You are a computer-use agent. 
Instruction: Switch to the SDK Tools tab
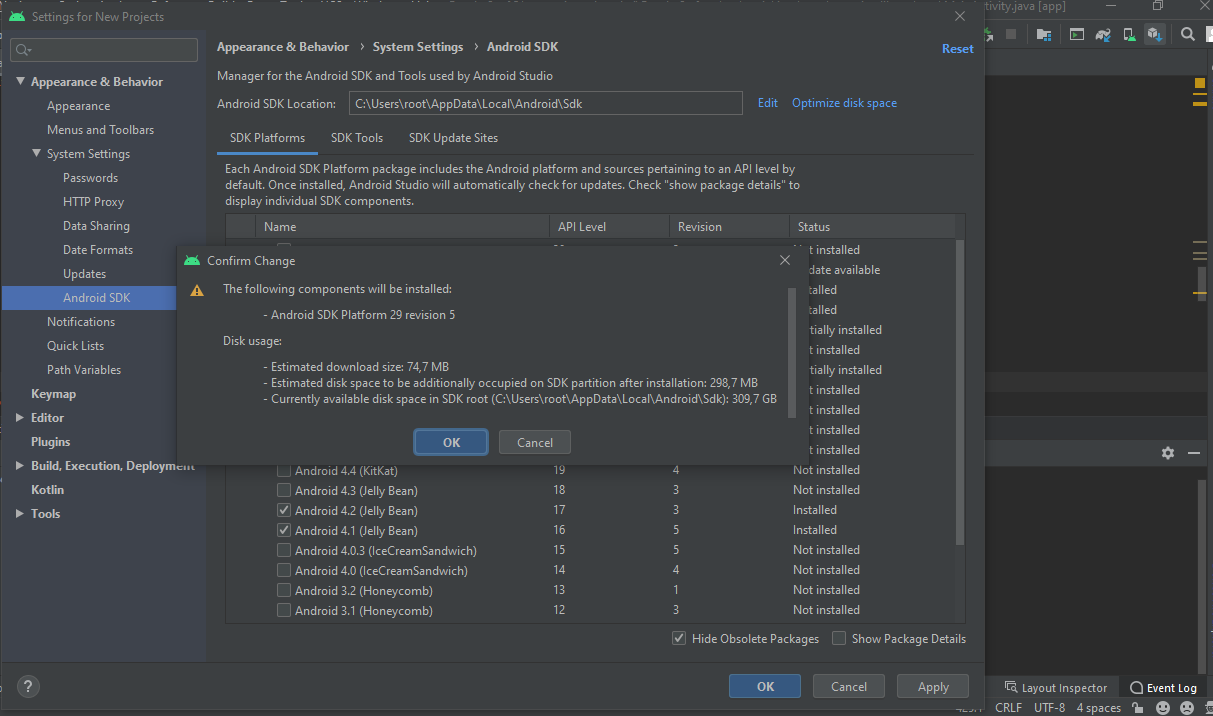pyautogui.click(x=357, y=138)
